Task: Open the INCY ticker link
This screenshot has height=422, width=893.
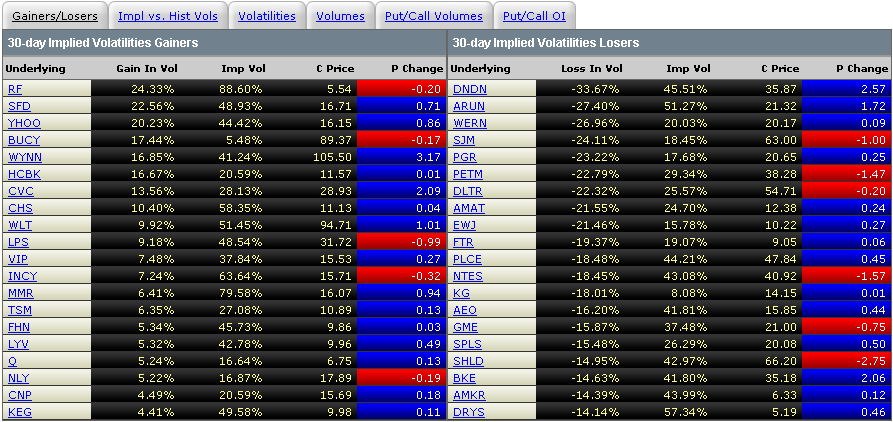Action: coord(23,276)
